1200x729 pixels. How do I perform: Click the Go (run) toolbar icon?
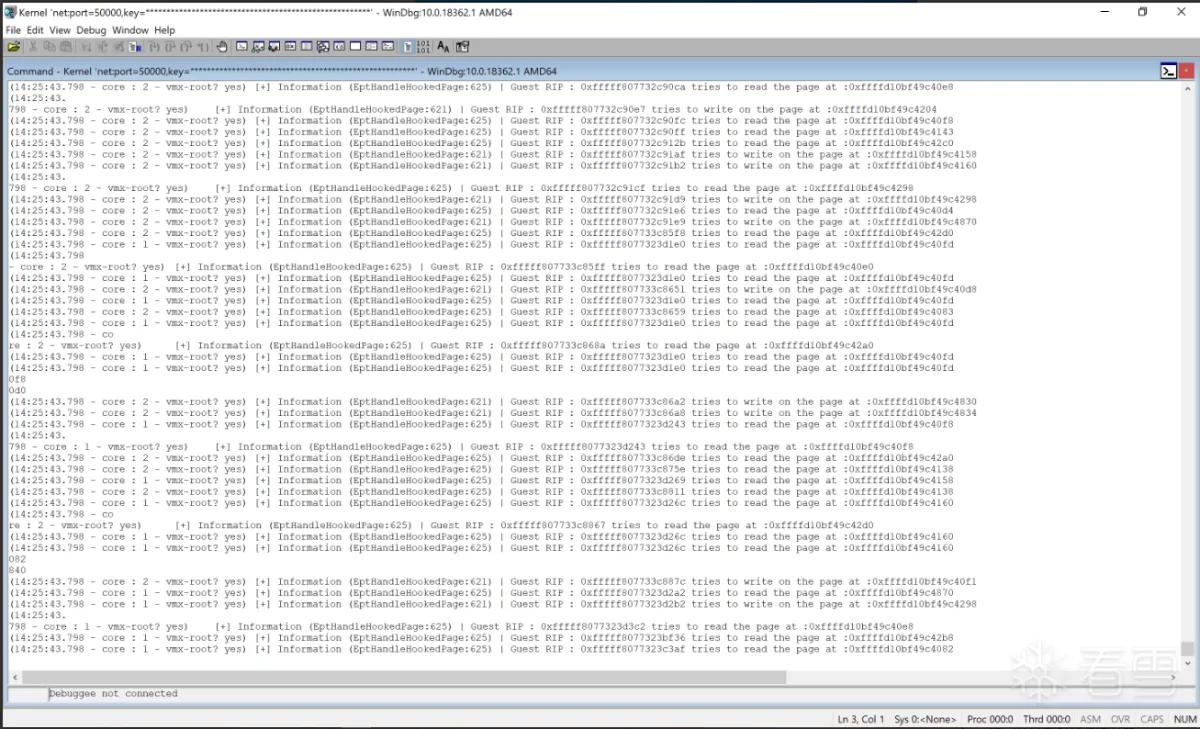coord(85,47)
